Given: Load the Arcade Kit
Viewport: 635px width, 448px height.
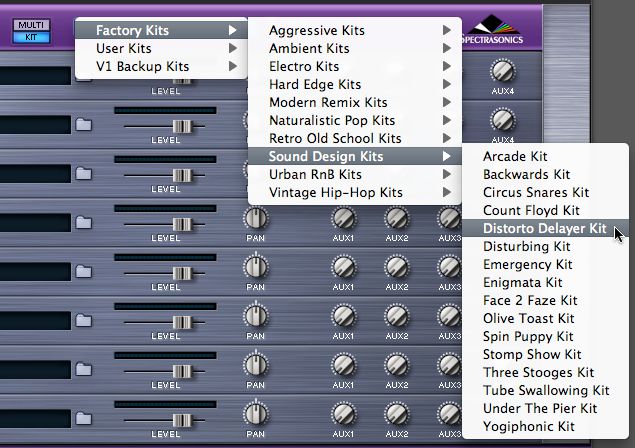Looking at the screenshot, I should 545,156.
